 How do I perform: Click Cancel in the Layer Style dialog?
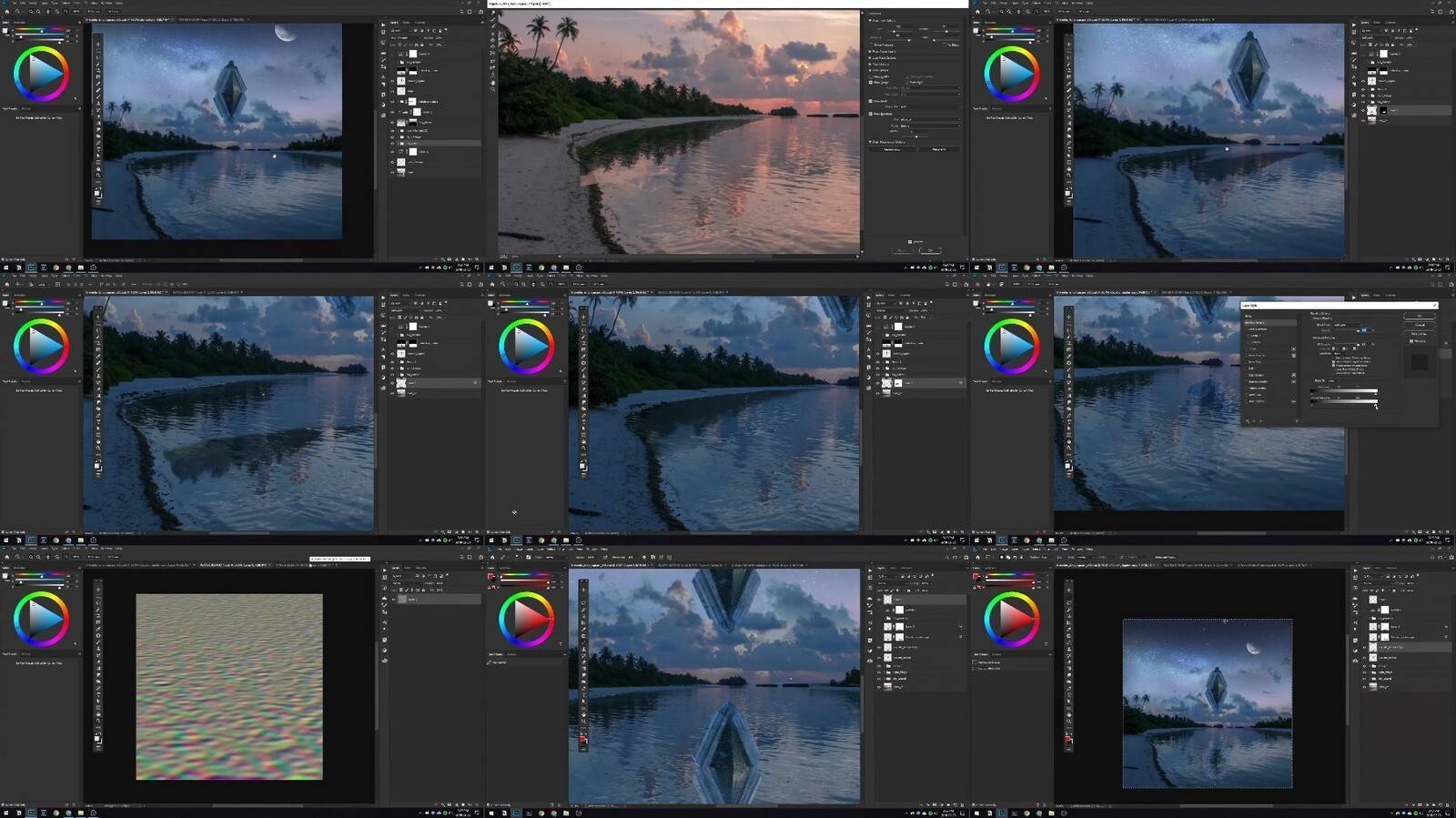(1420, 325)
